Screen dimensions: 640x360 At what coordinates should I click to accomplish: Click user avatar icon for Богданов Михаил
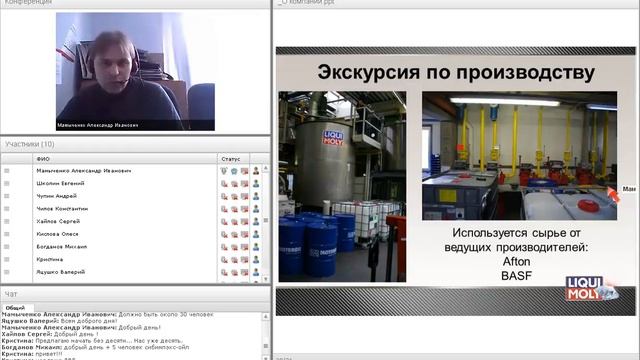coord(256,247)
